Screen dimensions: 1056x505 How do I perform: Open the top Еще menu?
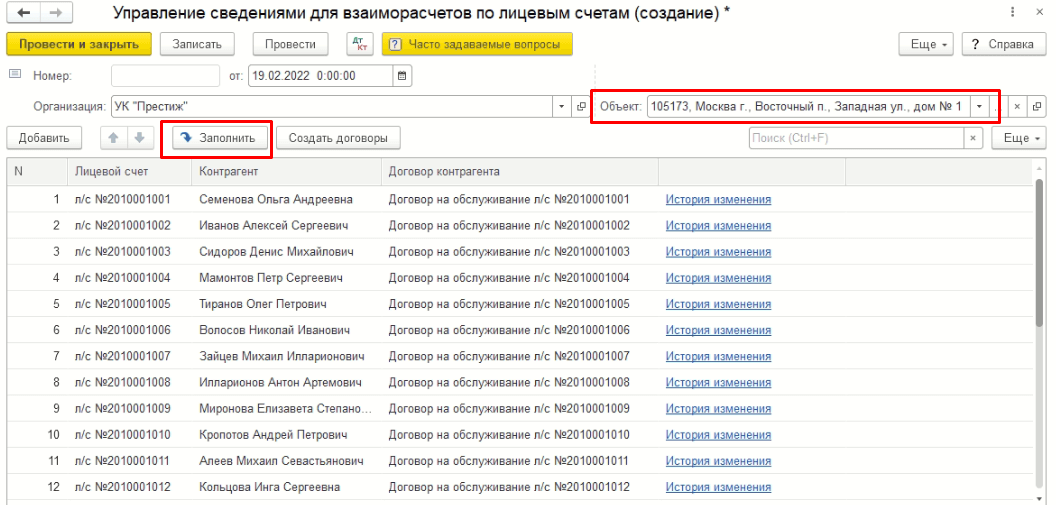(928, 44)
